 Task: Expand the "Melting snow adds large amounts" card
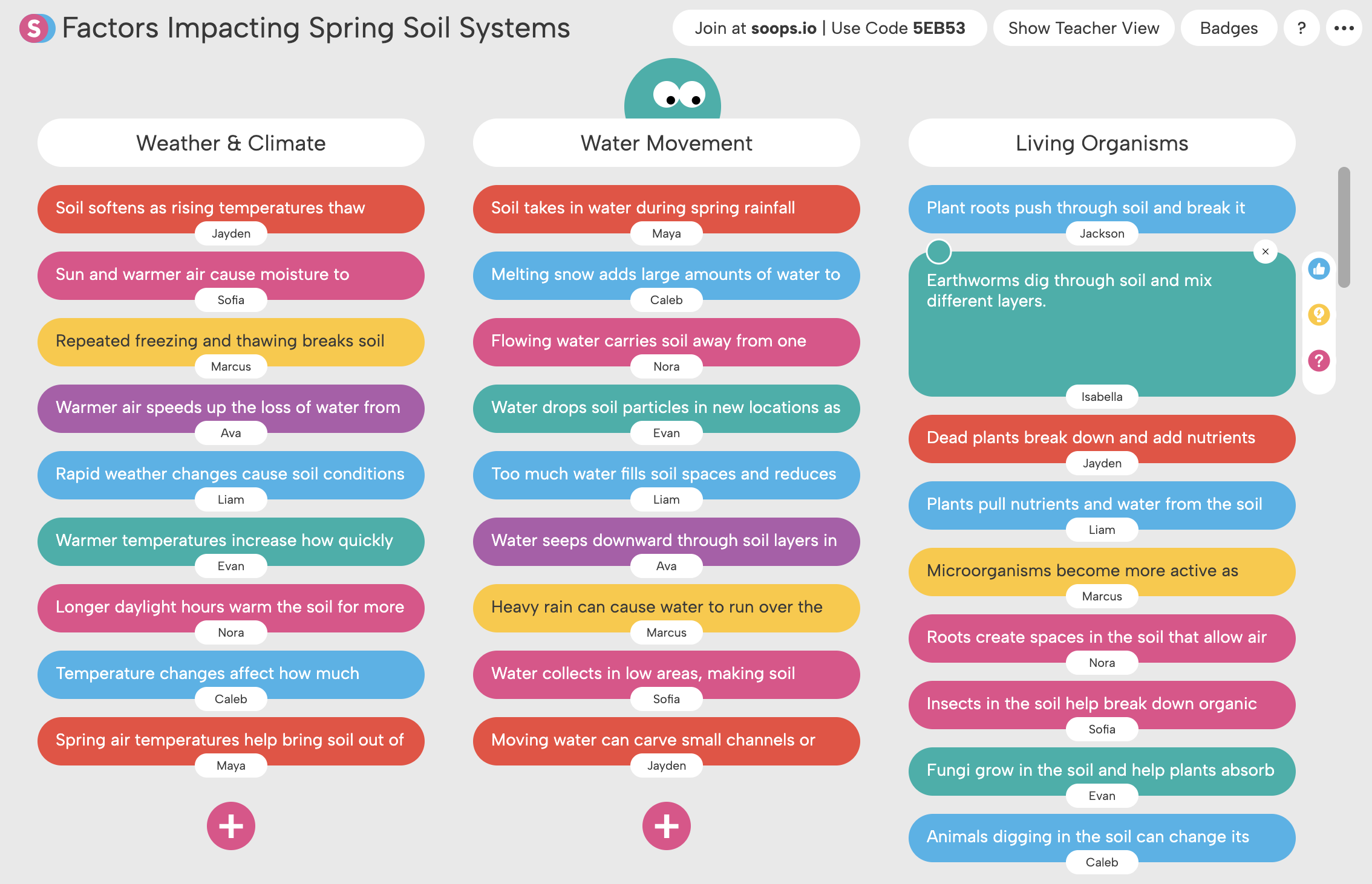665,275
